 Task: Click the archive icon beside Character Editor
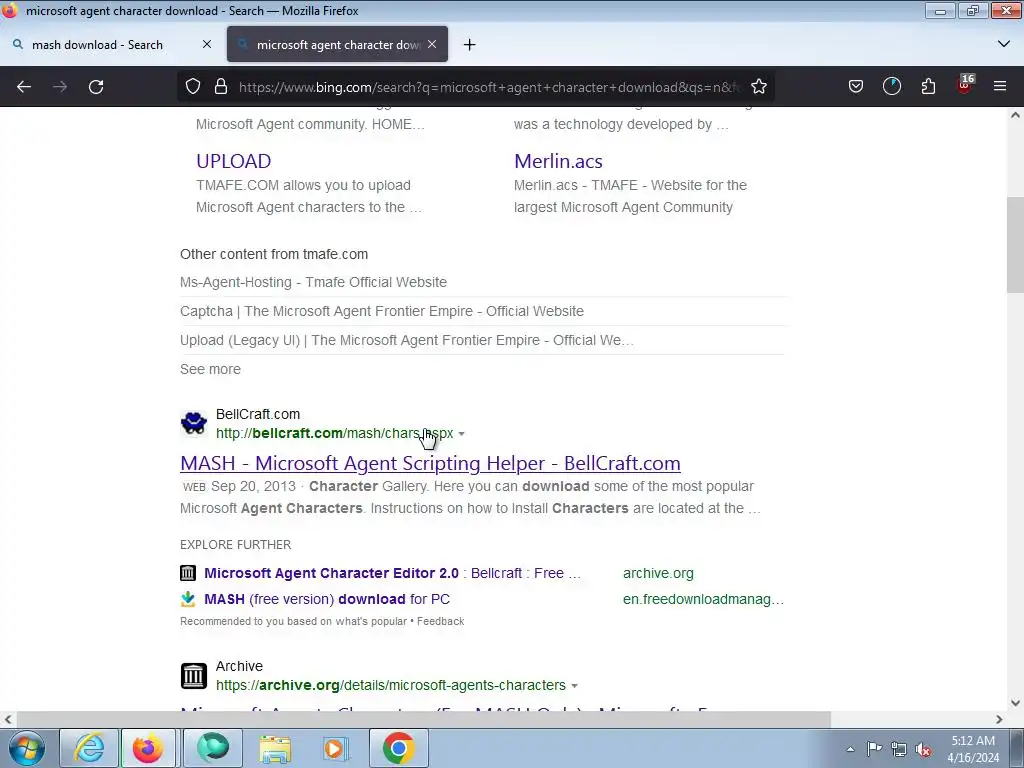[x=188, y=573]
